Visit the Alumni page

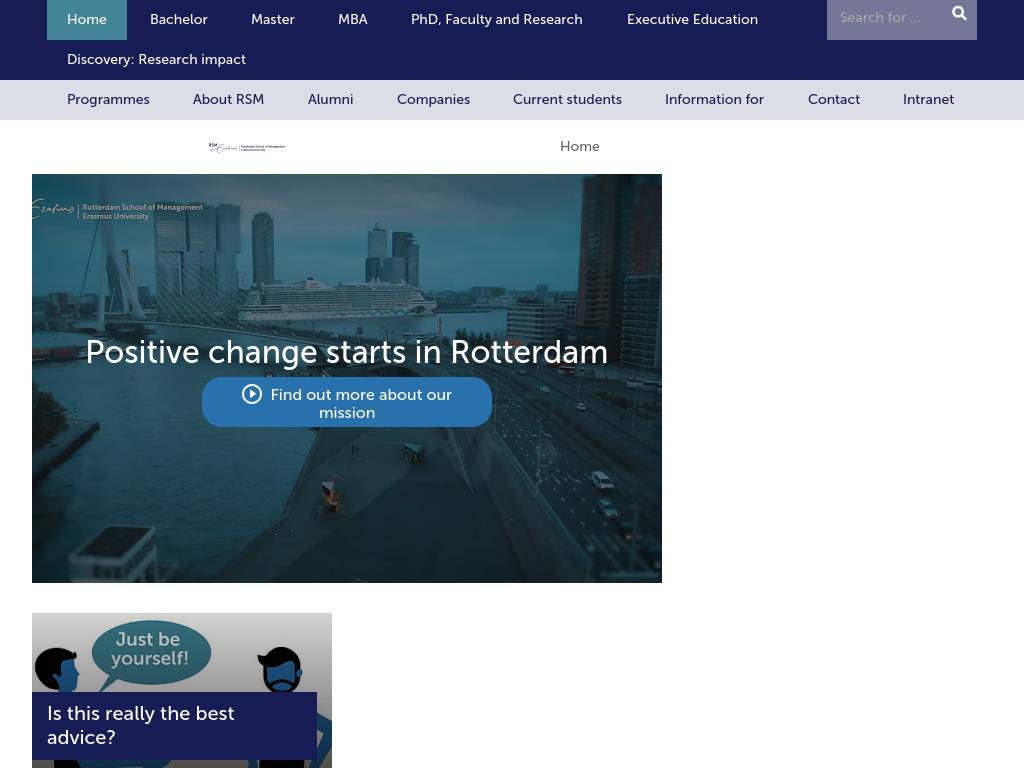pos(330,100)
